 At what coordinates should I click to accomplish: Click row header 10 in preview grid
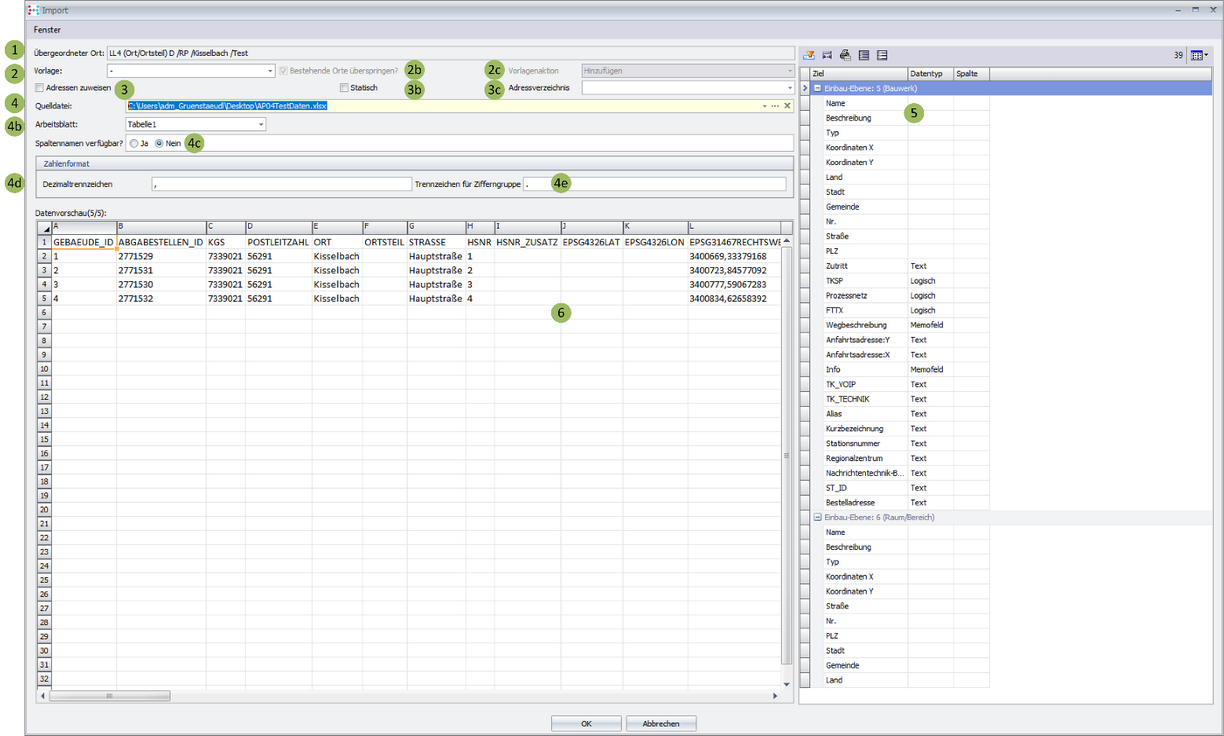tap(44, 369)
